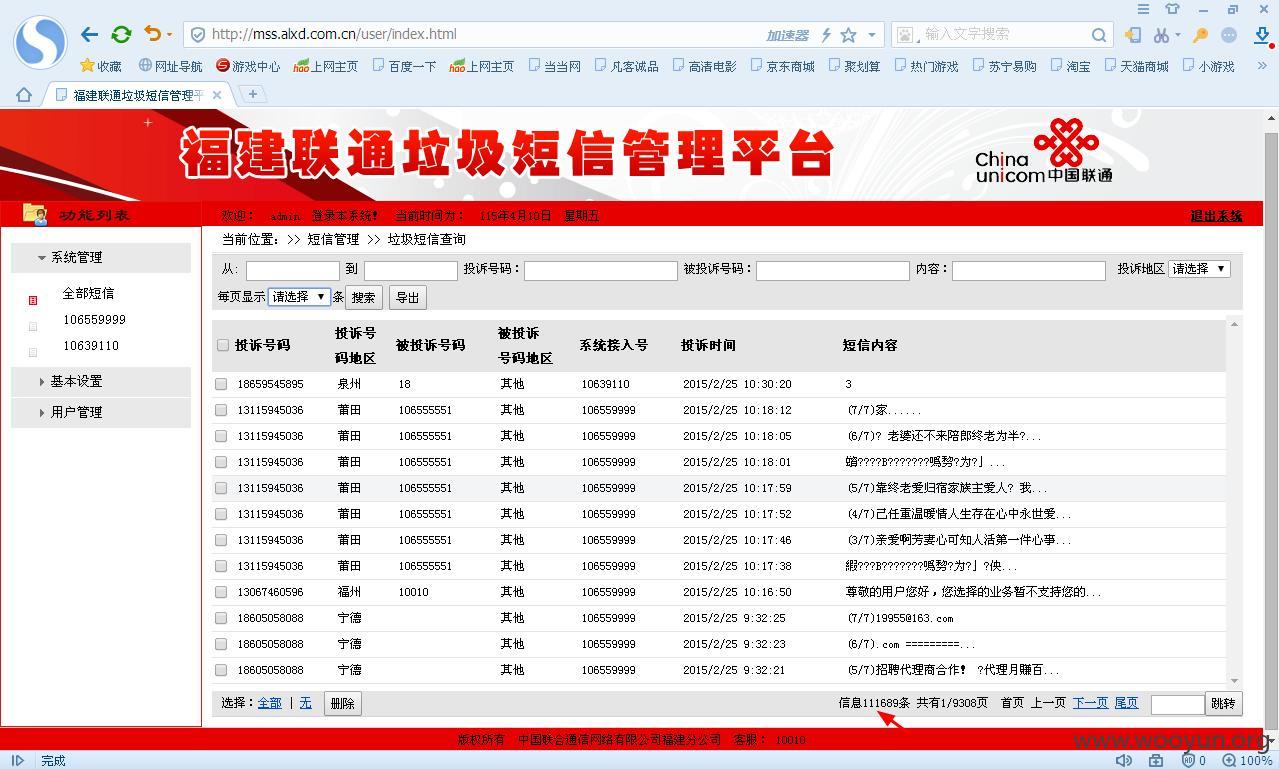Open the screenshot tool dropdown arrow
Viewport: 1279px width, 769px height.
point(1177,35)
